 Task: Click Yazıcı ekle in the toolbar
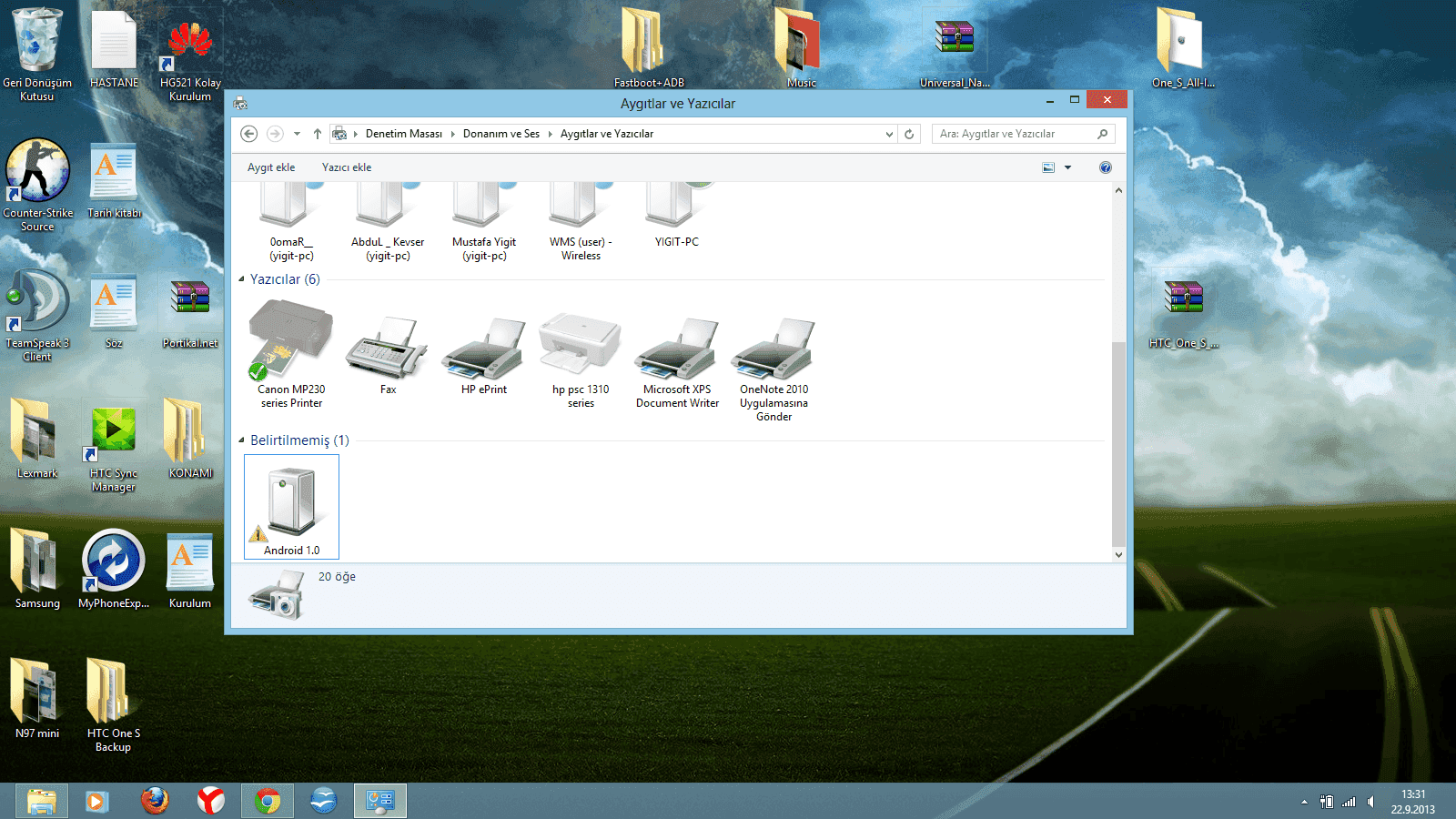pos(347,167)
